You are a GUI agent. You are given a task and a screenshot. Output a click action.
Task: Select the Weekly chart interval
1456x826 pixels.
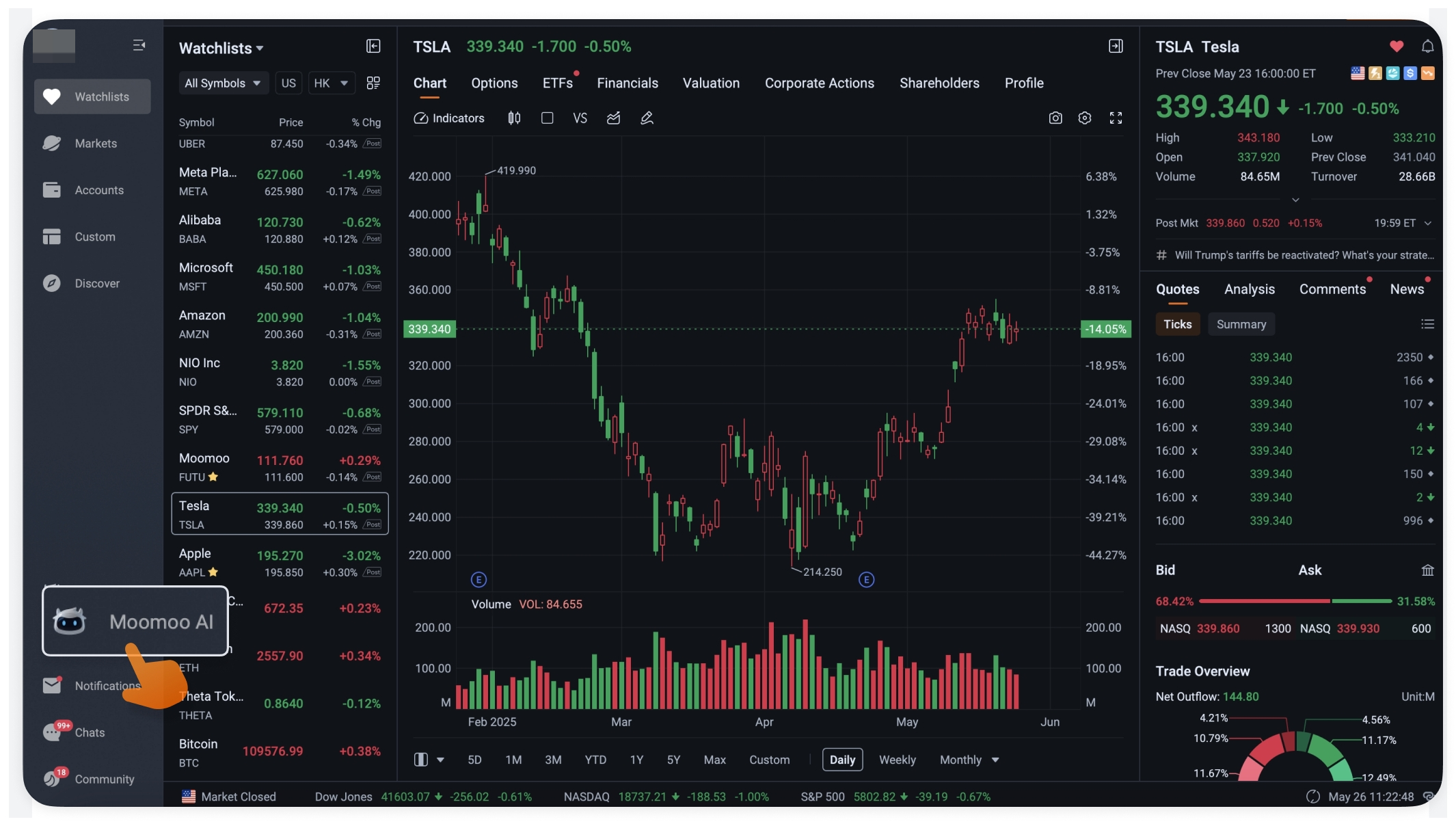(897, 760)
